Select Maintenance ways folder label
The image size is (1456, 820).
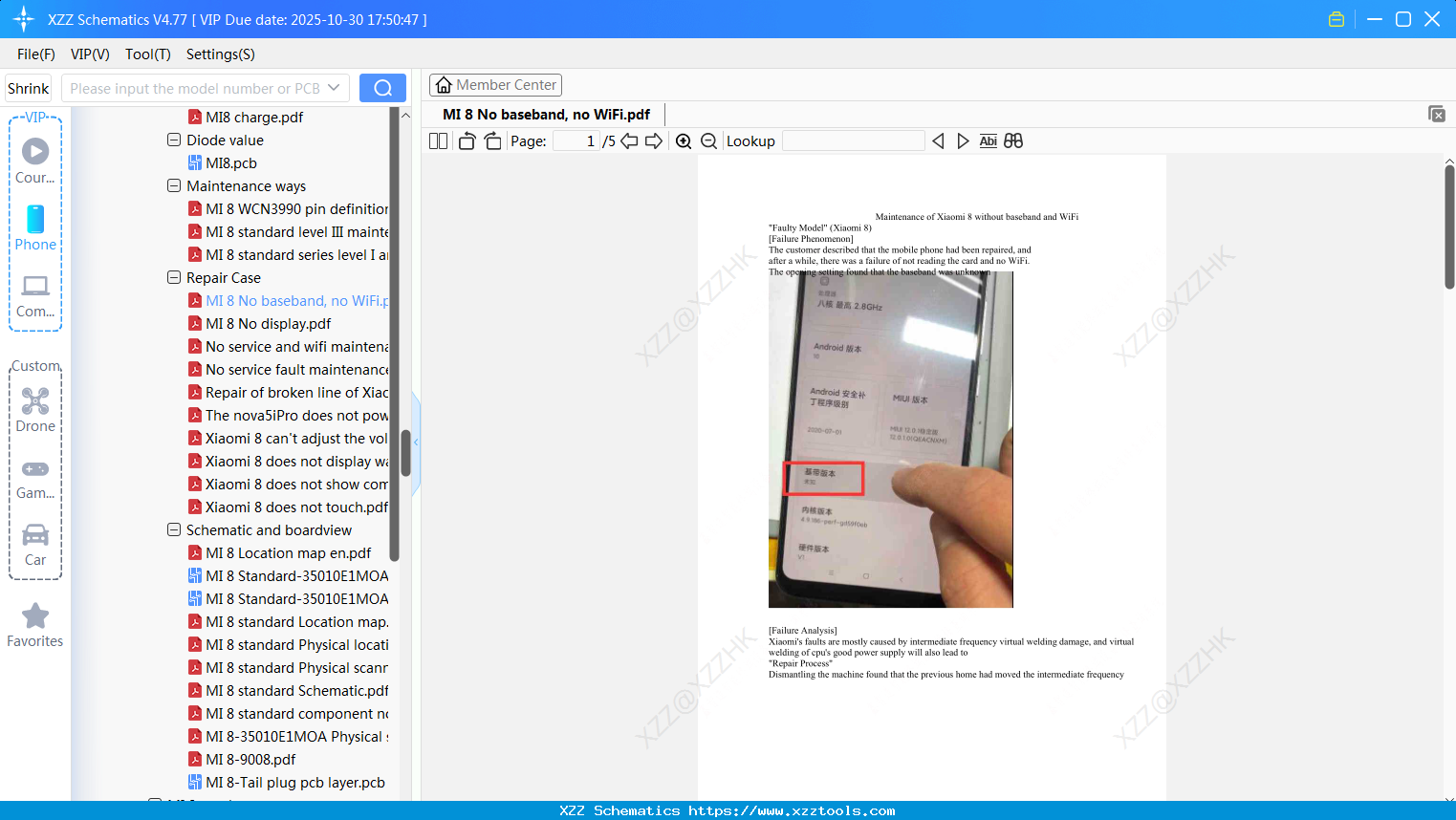pos(247,186)
